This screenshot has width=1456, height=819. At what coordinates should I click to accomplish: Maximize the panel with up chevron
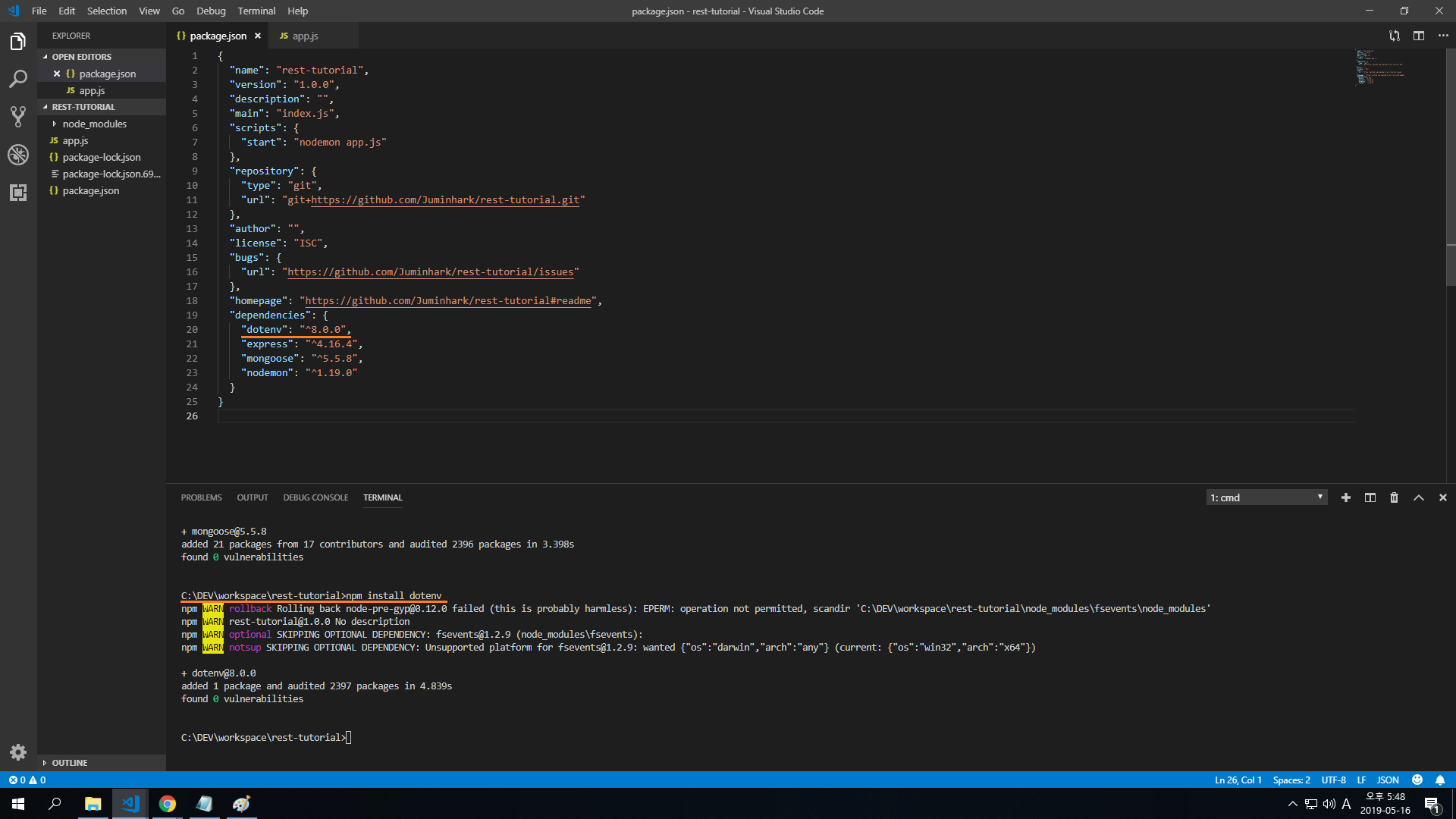[1419, 497]
